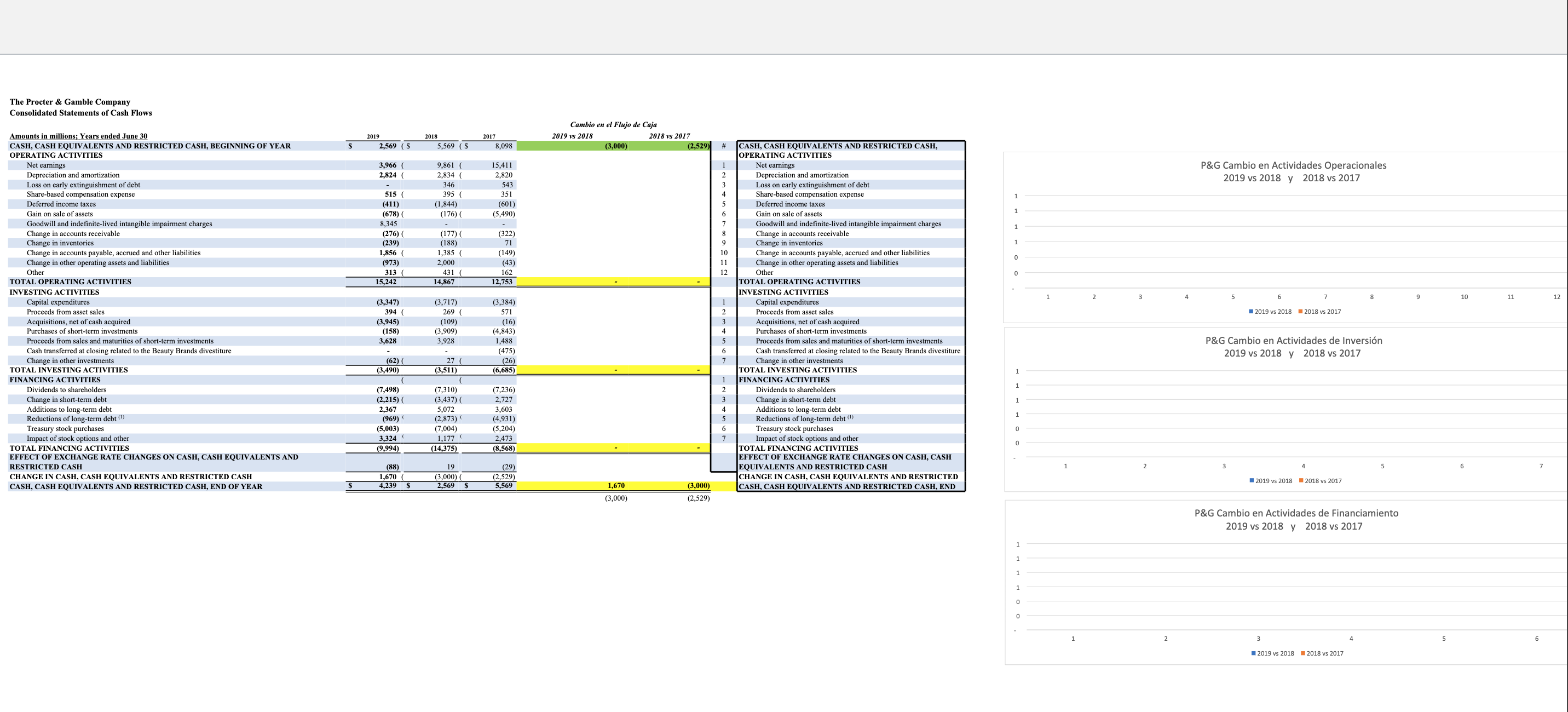
Task: Click yellow cell showing 1,670 in end of year row
Action: point(616,486)
